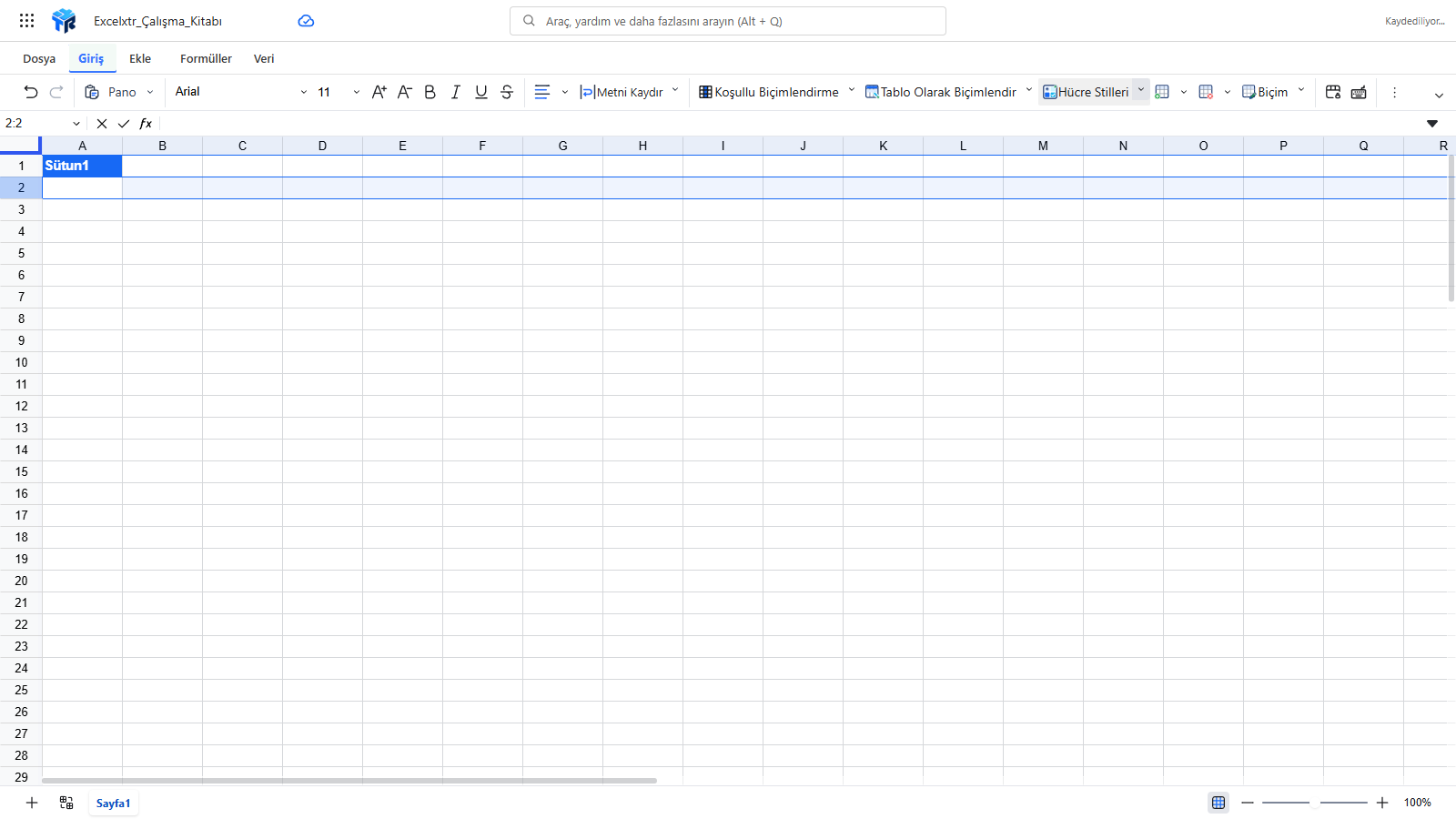Click the search box for tools and help
1456x819 pixels.
point(728,21)
